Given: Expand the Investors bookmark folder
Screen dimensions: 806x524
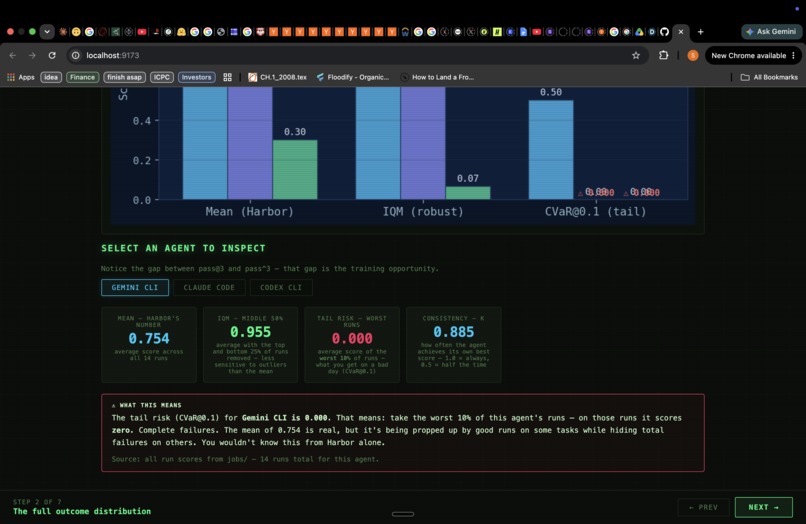Looking at the screenshot, I should [196, 77].
